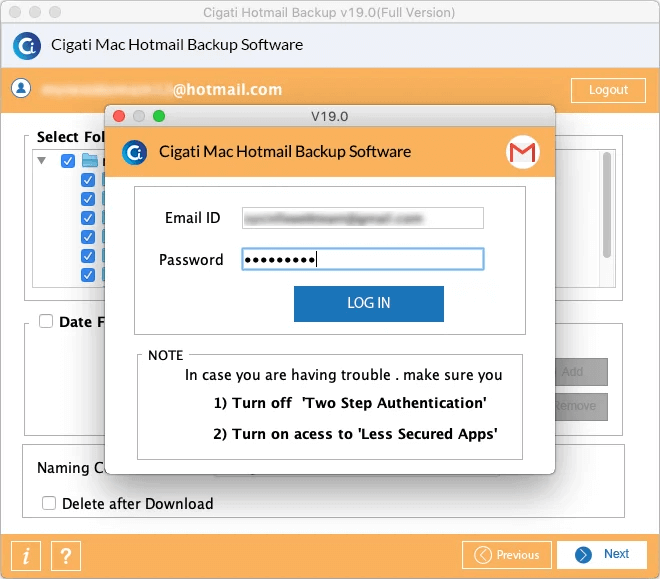Click the hotmail.com account address
Viewport: 660px width, 579px height.
pyautogui.click(x=162, y=90)
